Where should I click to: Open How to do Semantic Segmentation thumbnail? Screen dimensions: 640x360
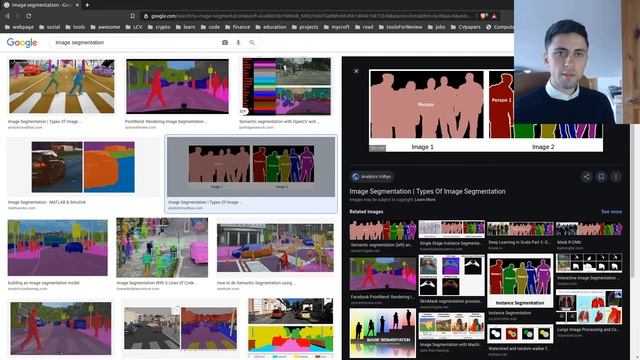point(275,248)
